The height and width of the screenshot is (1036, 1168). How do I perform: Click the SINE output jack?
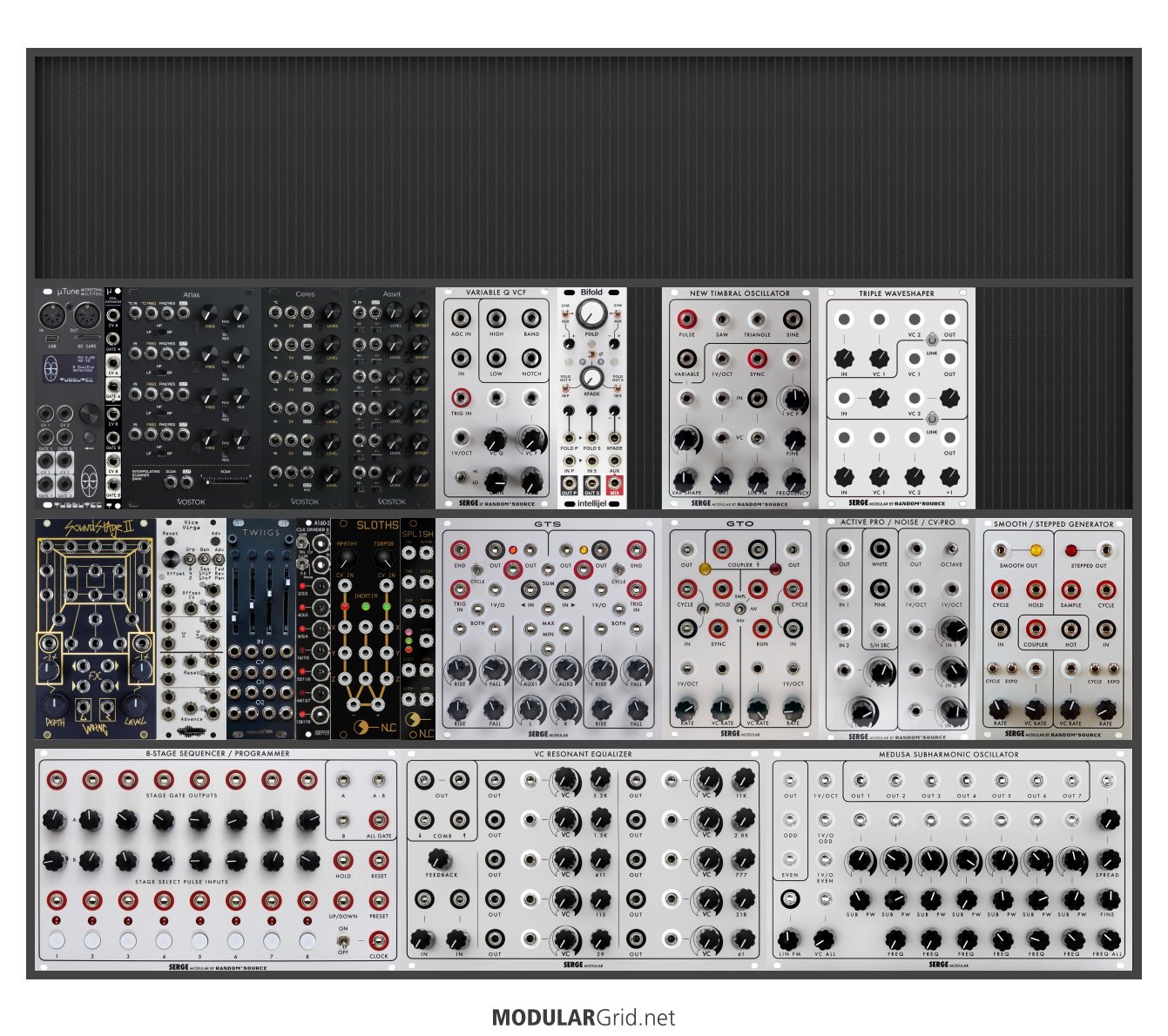[x=793, y=318]
